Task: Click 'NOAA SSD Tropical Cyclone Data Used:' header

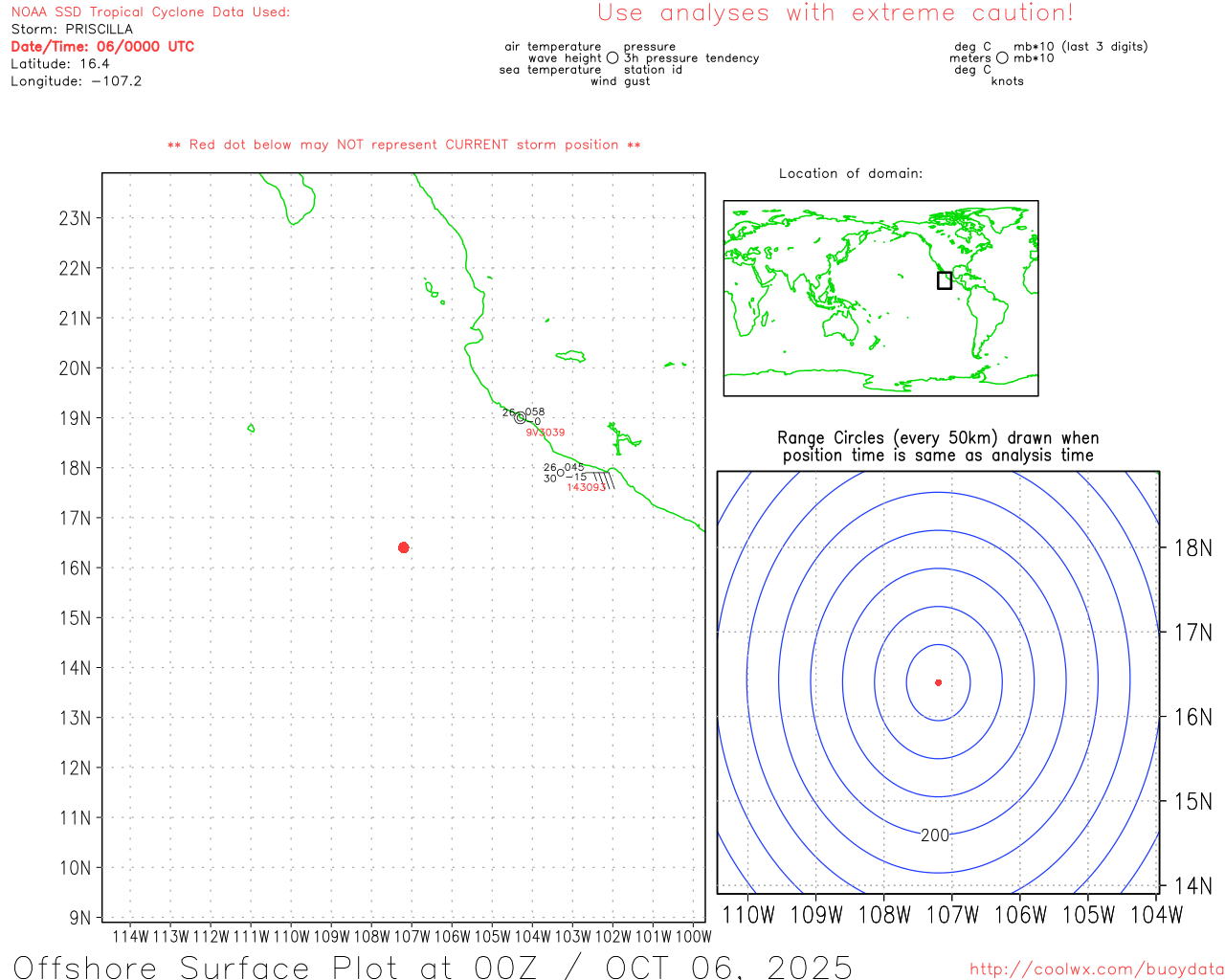Action: pyautogui.click(x=150, y=12)
